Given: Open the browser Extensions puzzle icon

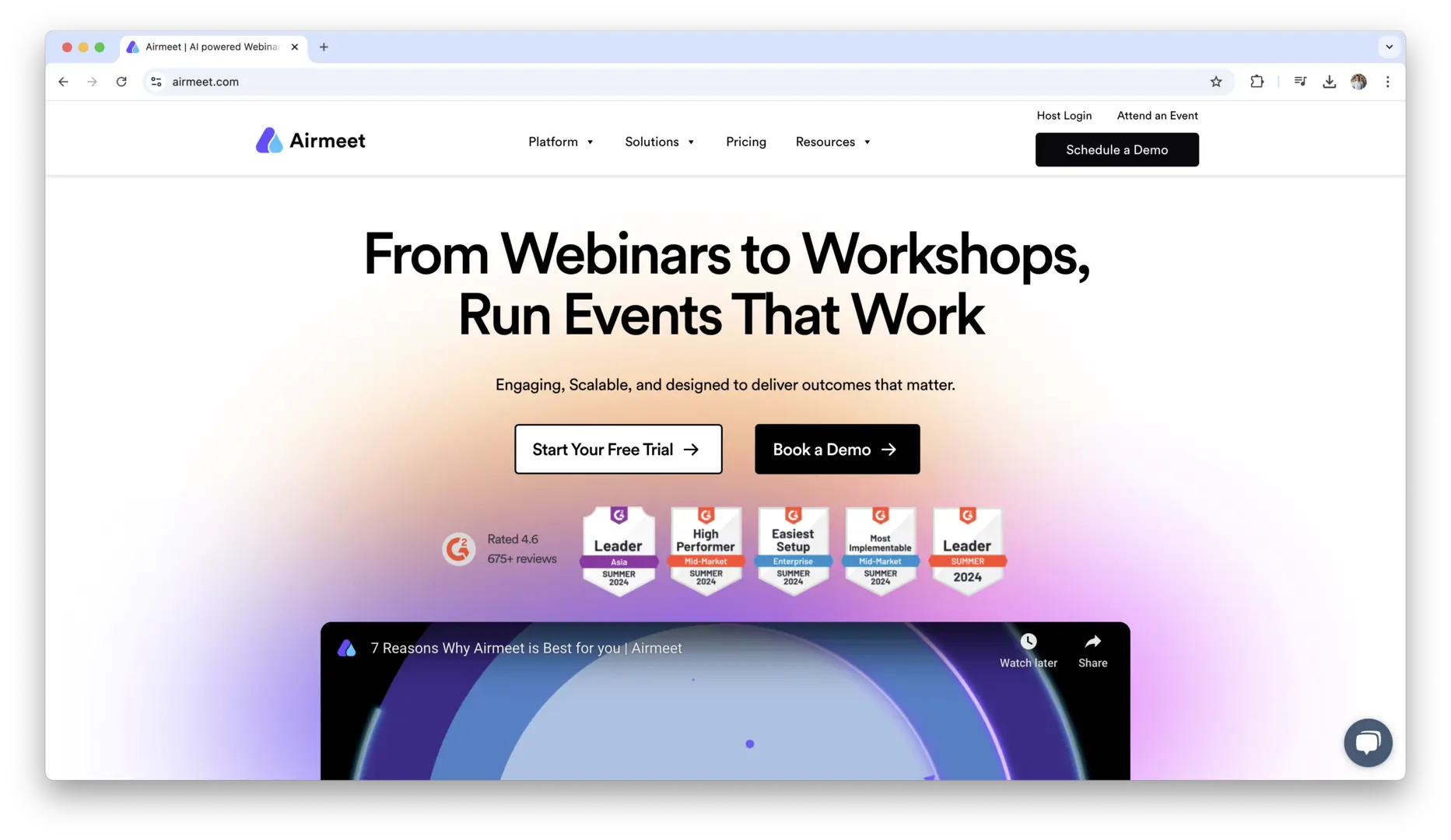Looking at the screenshot, I should [1256, 82].
